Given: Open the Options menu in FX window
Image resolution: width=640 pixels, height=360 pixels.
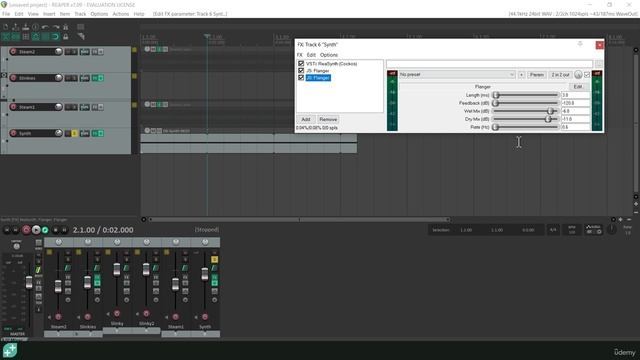Looking at the screenshot, I should 329,55.
